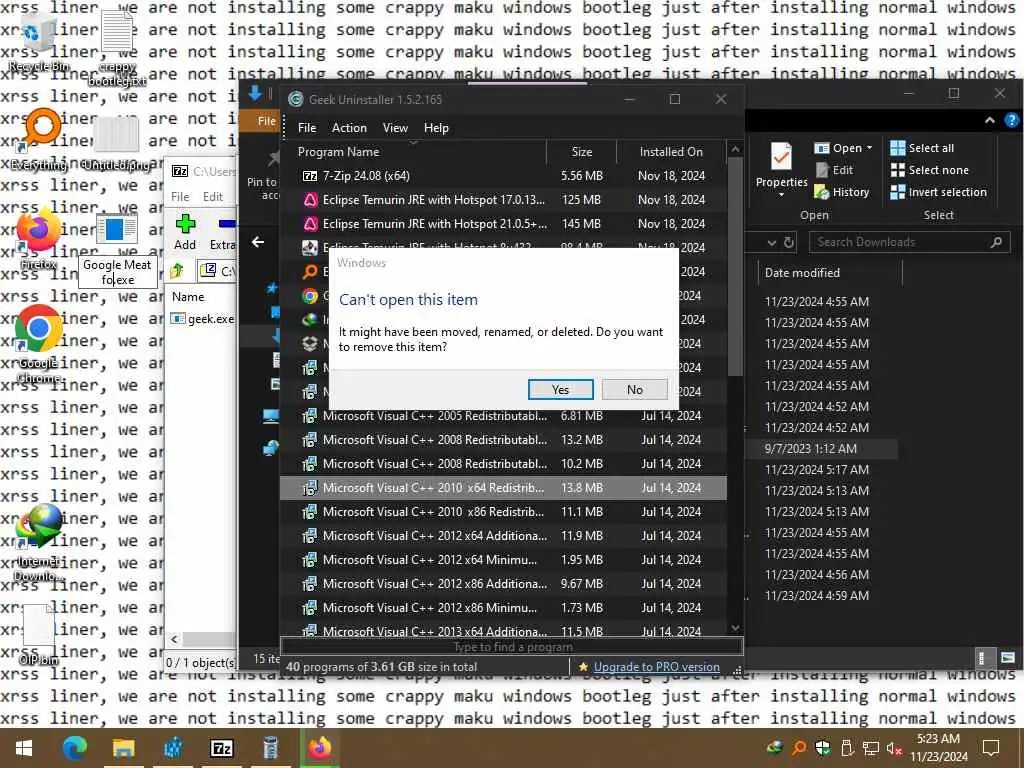Select the Everything desktop shortcut
Screen dimensions: 1024x768
coord(39,140)
